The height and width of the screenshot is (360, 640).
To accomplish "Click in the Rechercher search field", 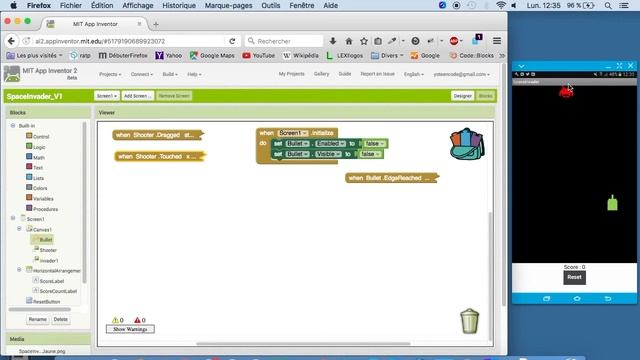I will click(284, 41).
